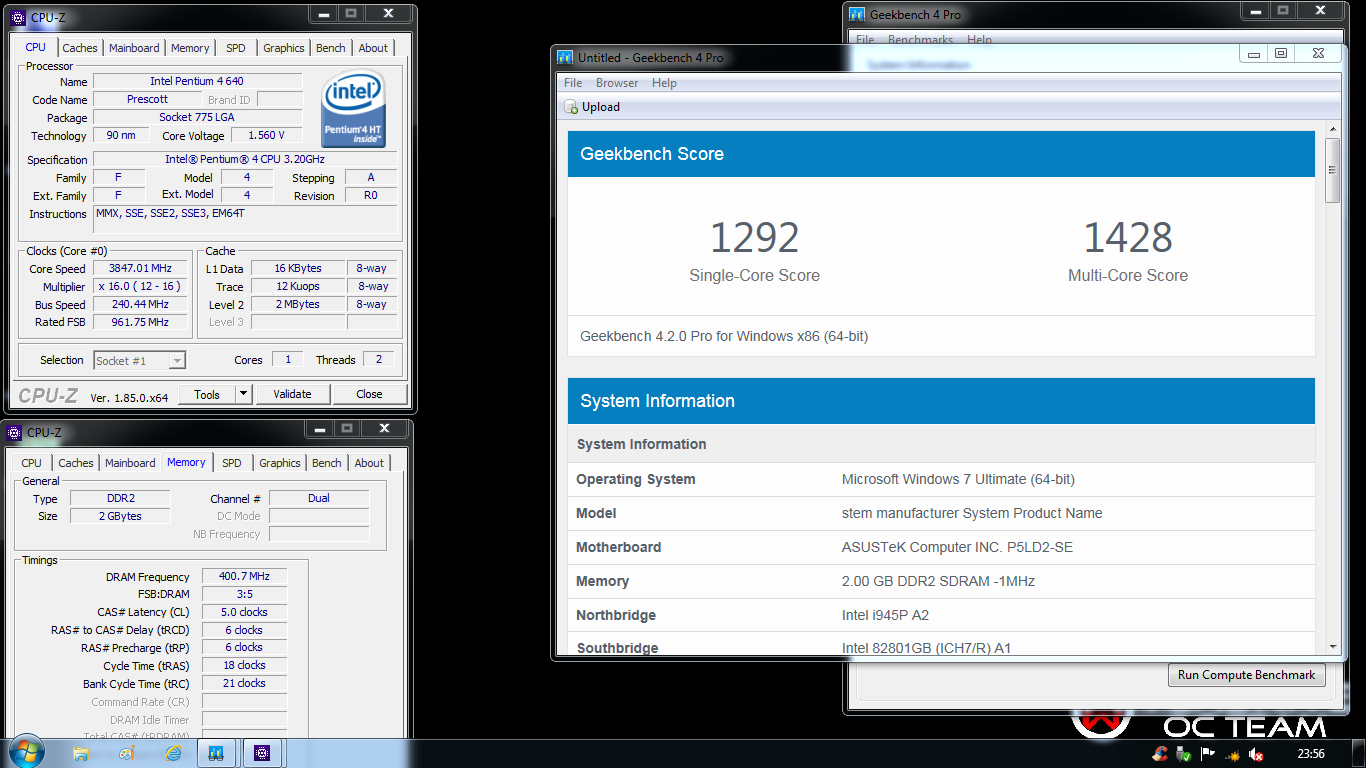Click the CPU-Z title bar icon in the Processor window

click(x=17, y=17)
